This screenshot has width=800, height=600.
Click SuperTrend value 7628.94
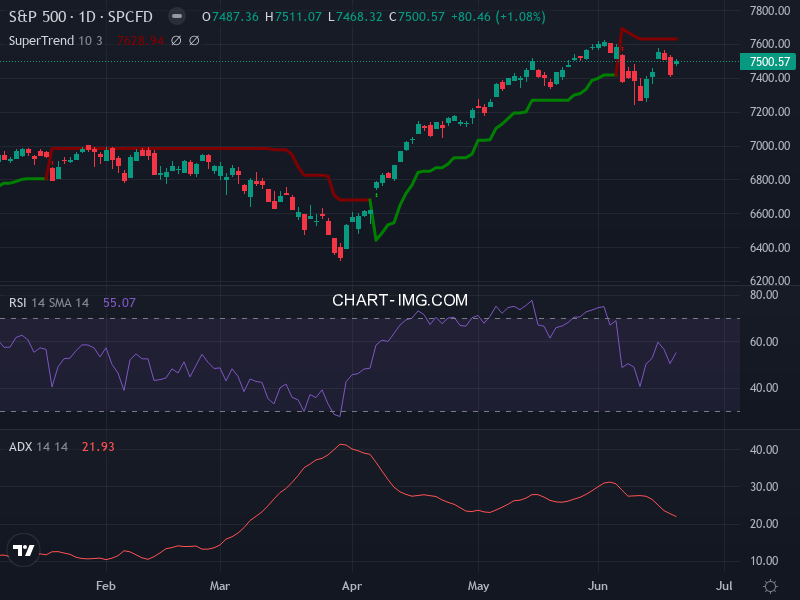140,40
